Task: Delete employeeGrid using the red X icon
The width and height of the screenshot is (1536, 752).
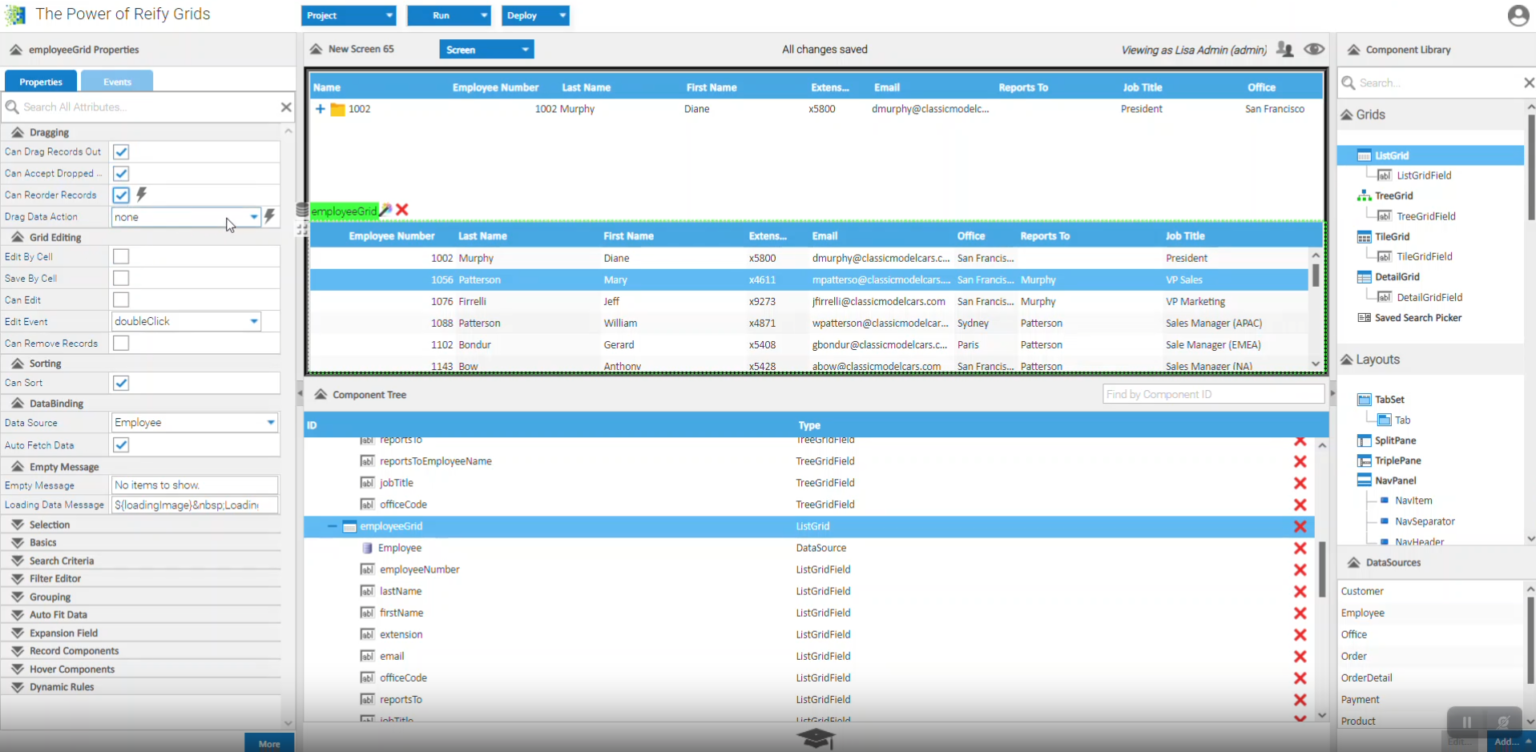Action: pos(400,210)
